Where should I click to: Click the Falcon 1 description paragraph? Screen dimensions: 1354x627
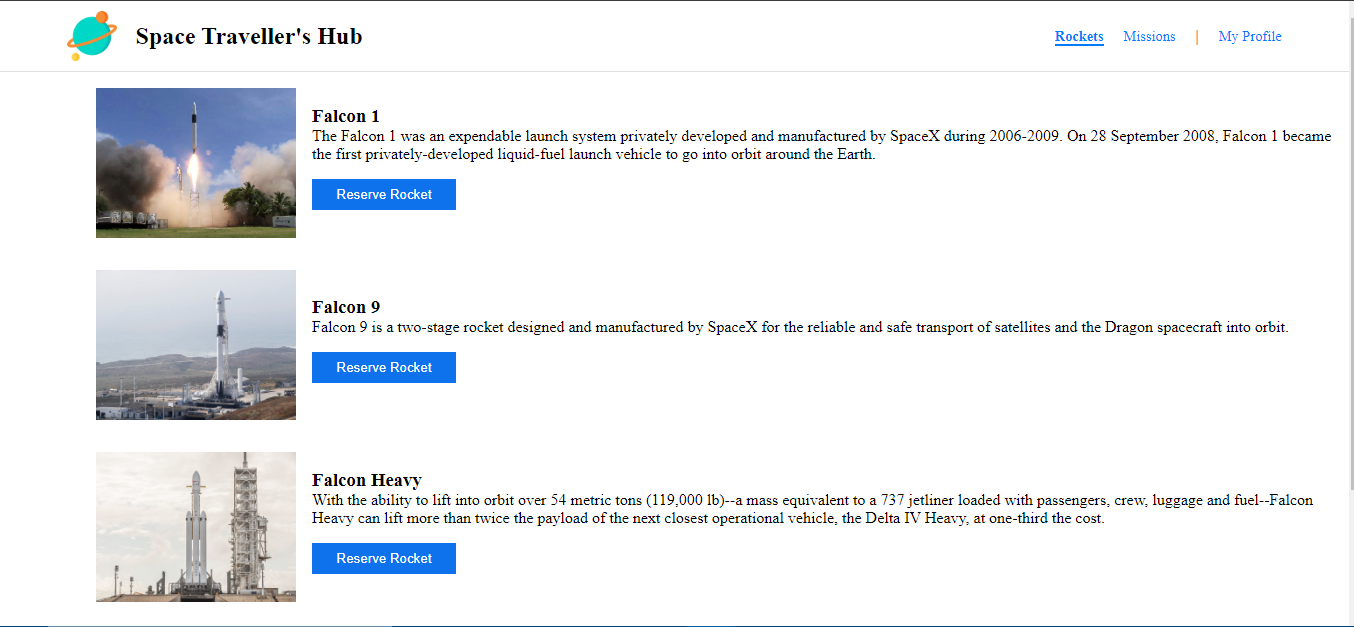822,145
